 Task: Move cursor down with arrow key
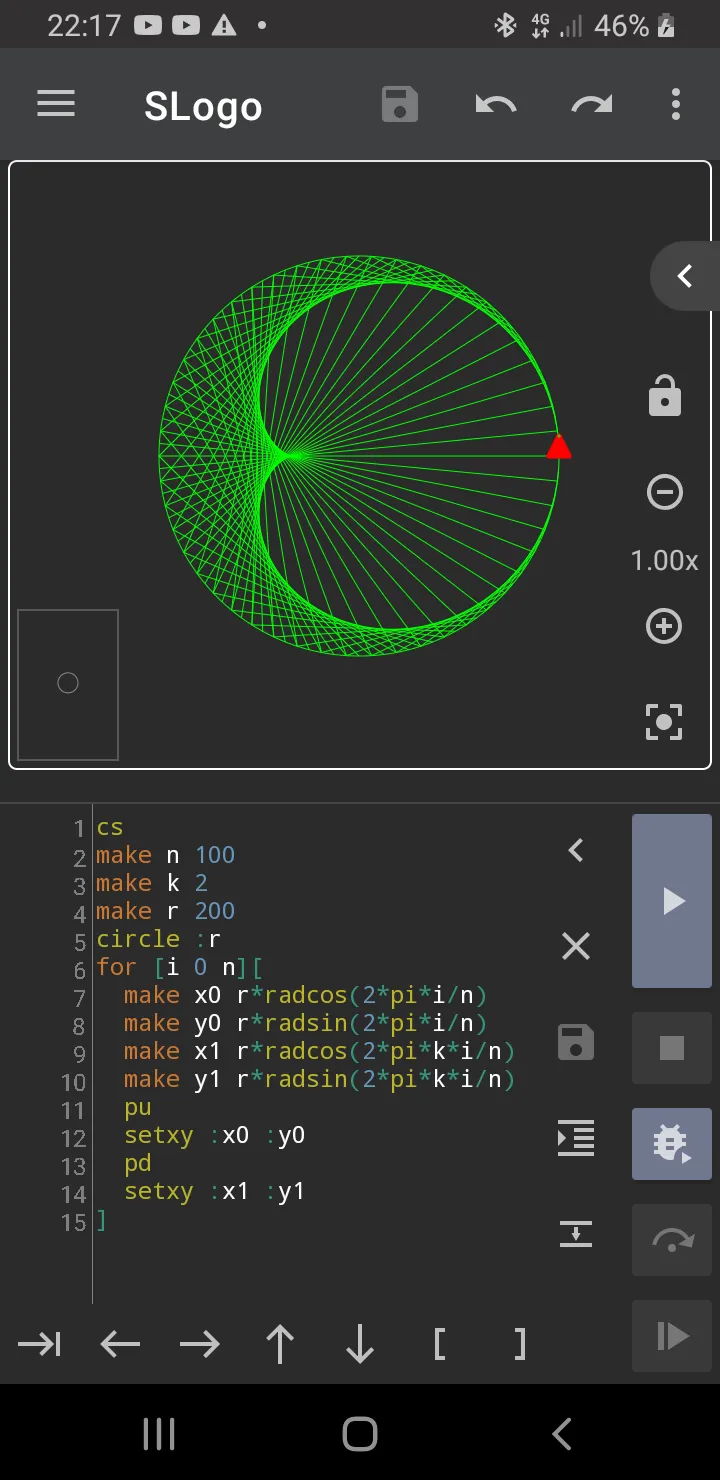click(x=360, y=1345)
